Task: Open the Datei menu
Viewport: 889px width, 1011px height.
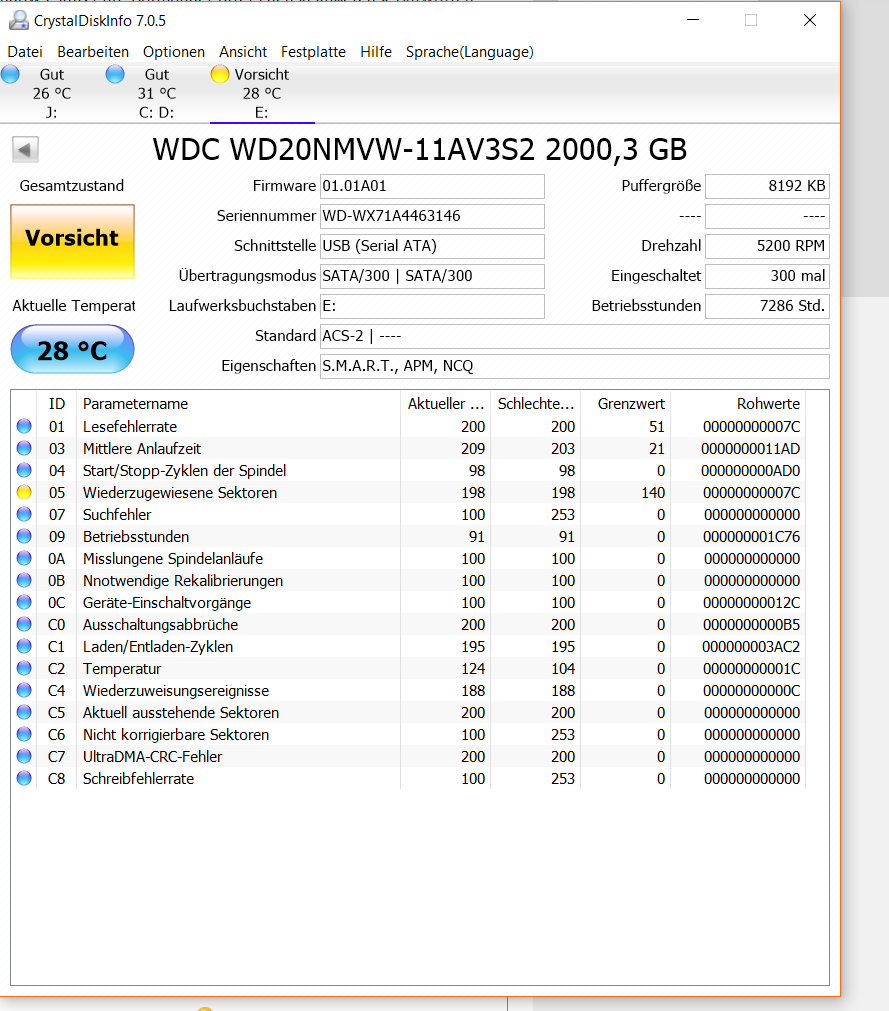Action: [x=25, y=52]
